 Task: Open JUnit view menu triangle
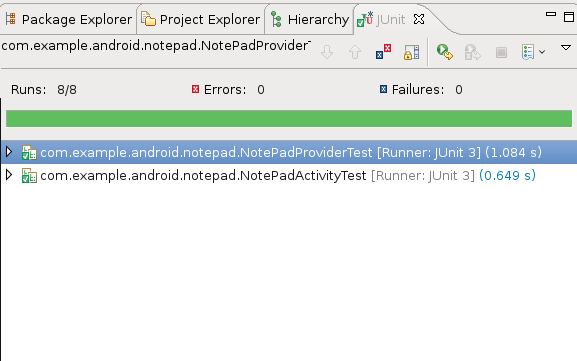(x=566, y=47)
